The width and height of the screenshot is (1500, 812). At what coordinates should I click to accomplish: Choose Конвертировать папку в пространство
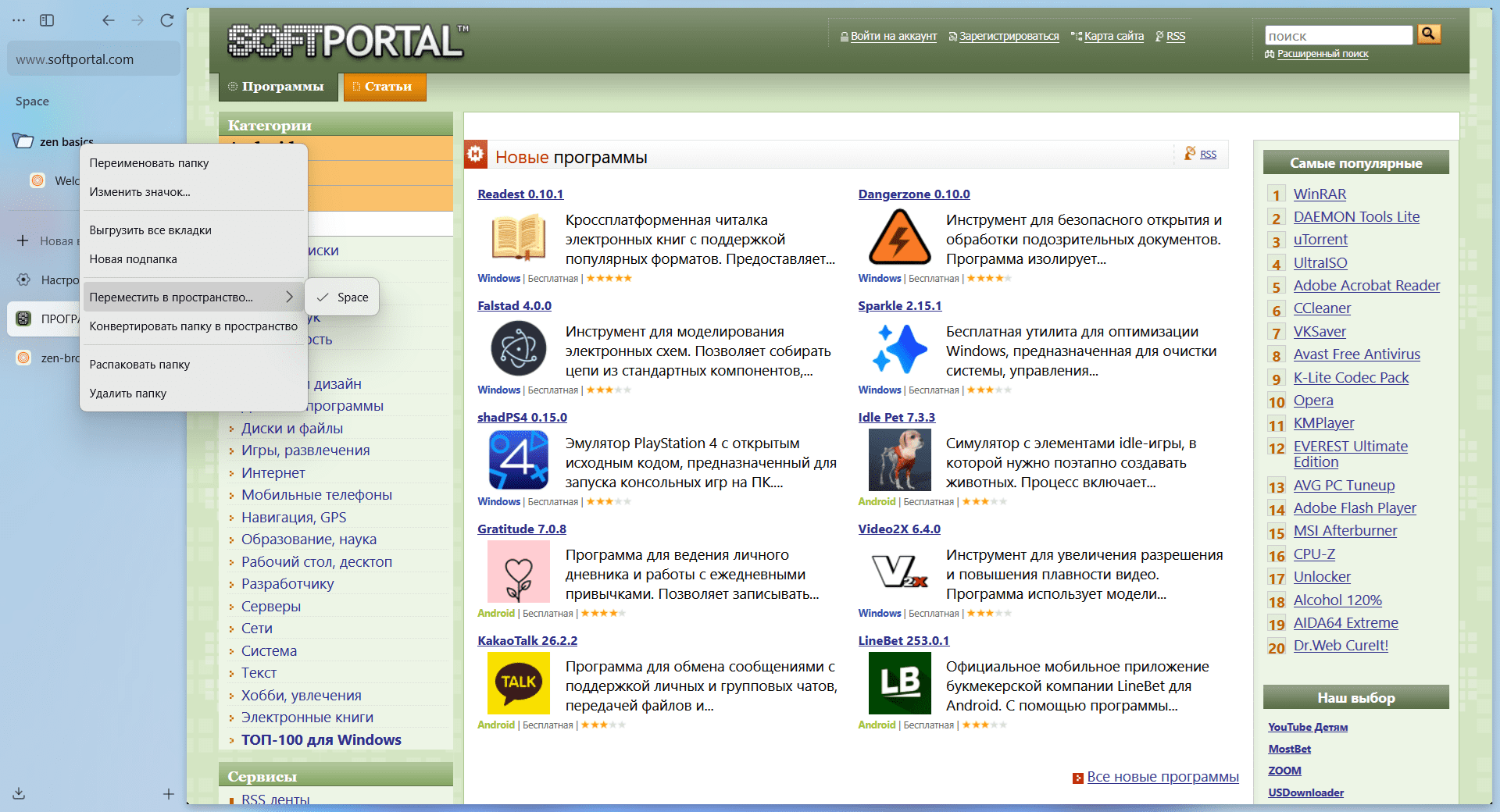click(192, 326)
